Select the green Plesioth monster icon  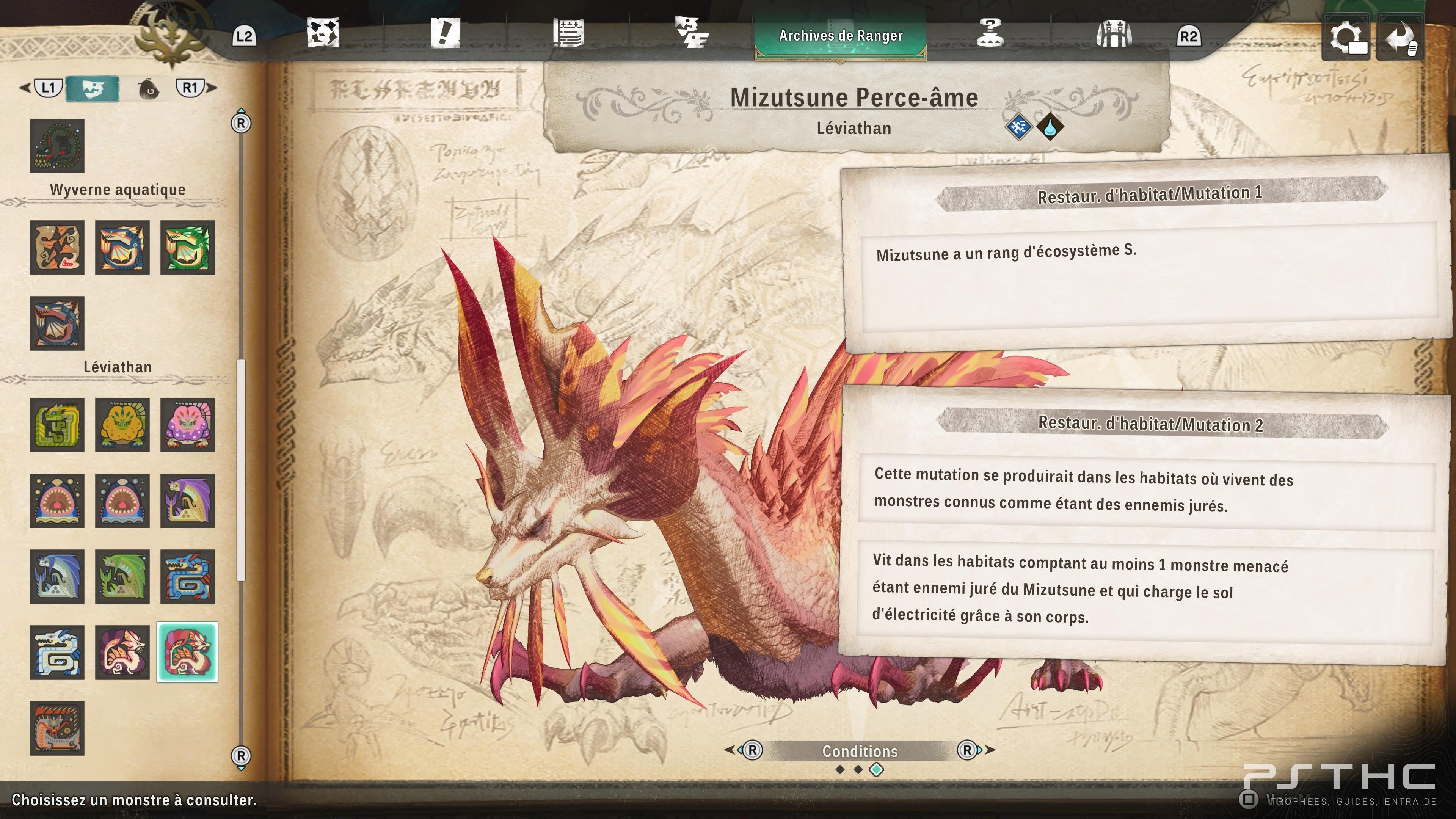click(x=188, y=248)
